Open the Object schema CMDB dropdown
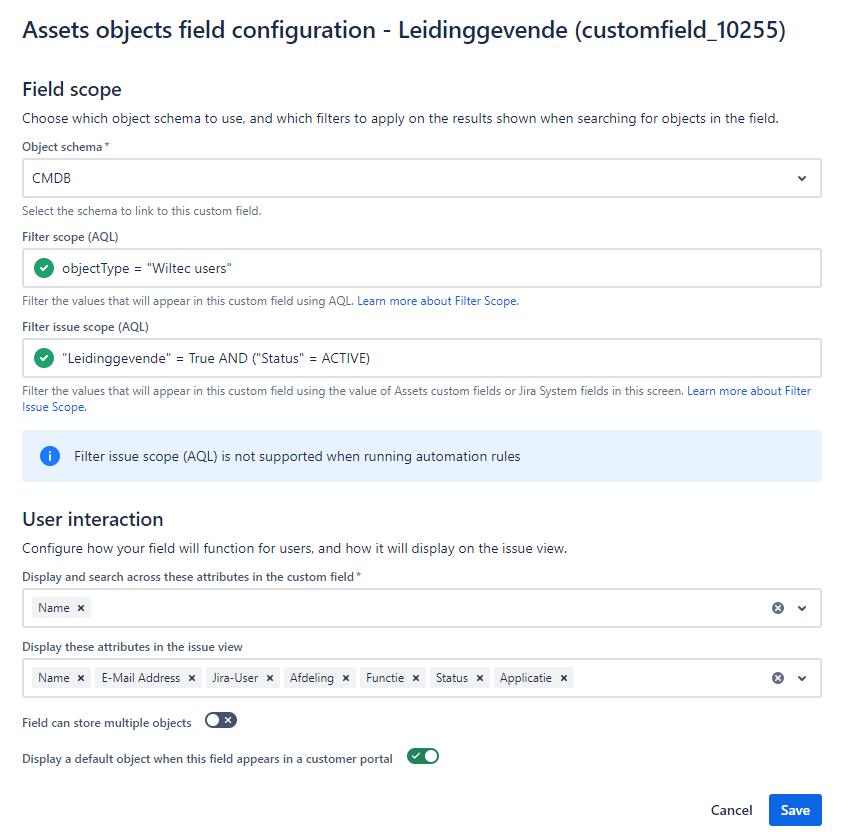The image size is (851, 836). [x=421, y=178]
